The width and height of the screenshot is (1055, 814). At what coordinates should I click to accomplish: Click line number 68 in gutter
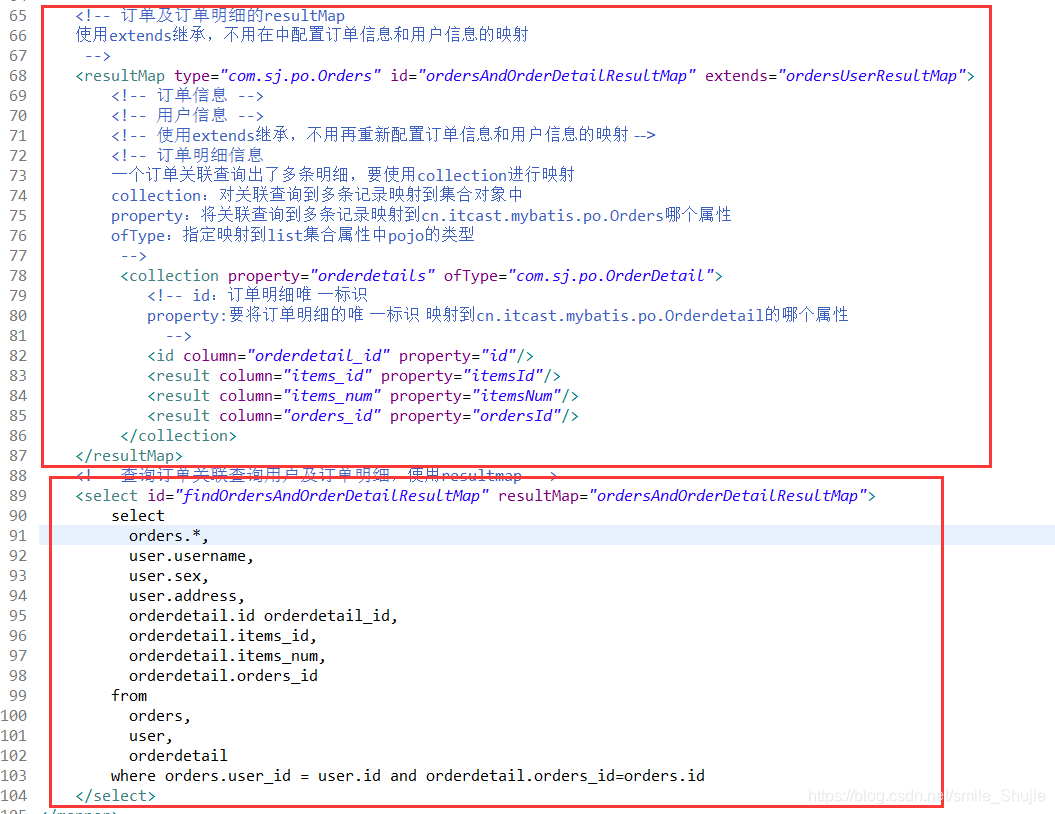coord(18,76)
